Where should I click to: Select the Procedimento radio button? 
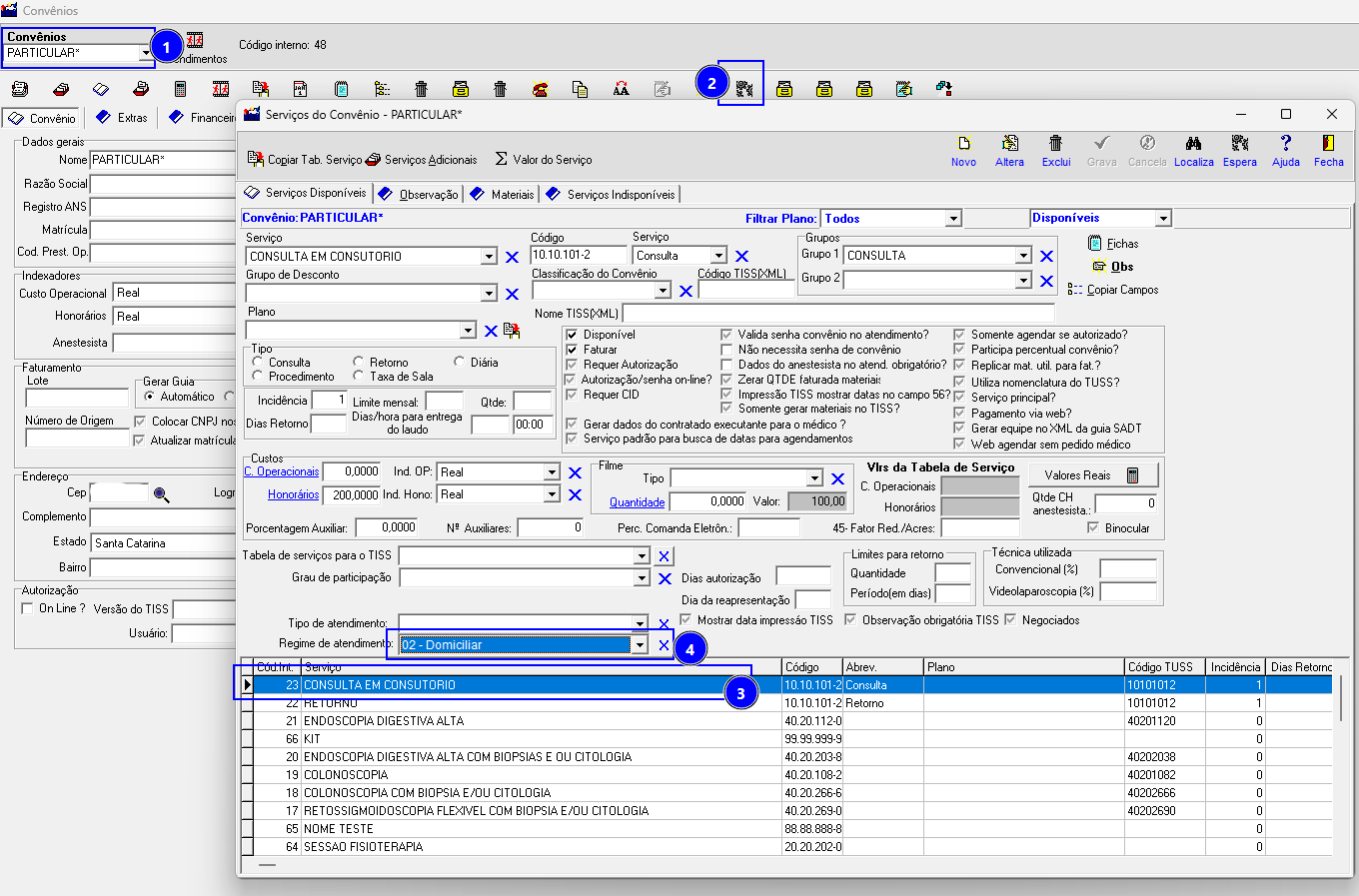(258, 377)
